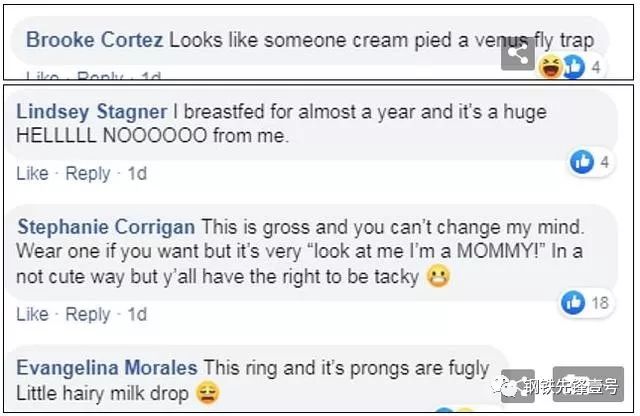
Task: Open Stephanie Corrigan profile
Action: 106,227
